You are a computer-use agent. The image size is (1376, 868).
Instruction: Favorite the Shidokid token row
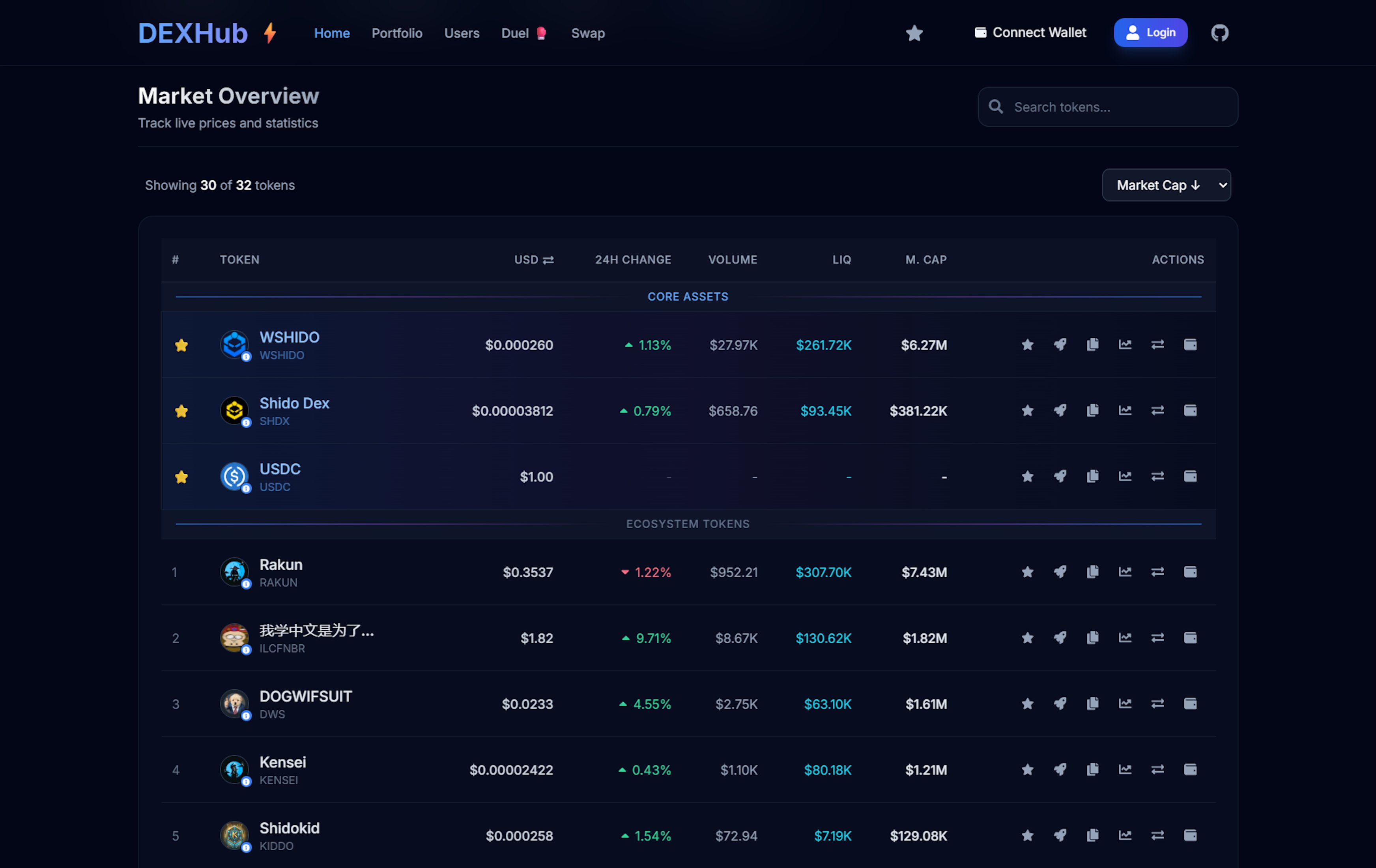(x=1027, y=835)
